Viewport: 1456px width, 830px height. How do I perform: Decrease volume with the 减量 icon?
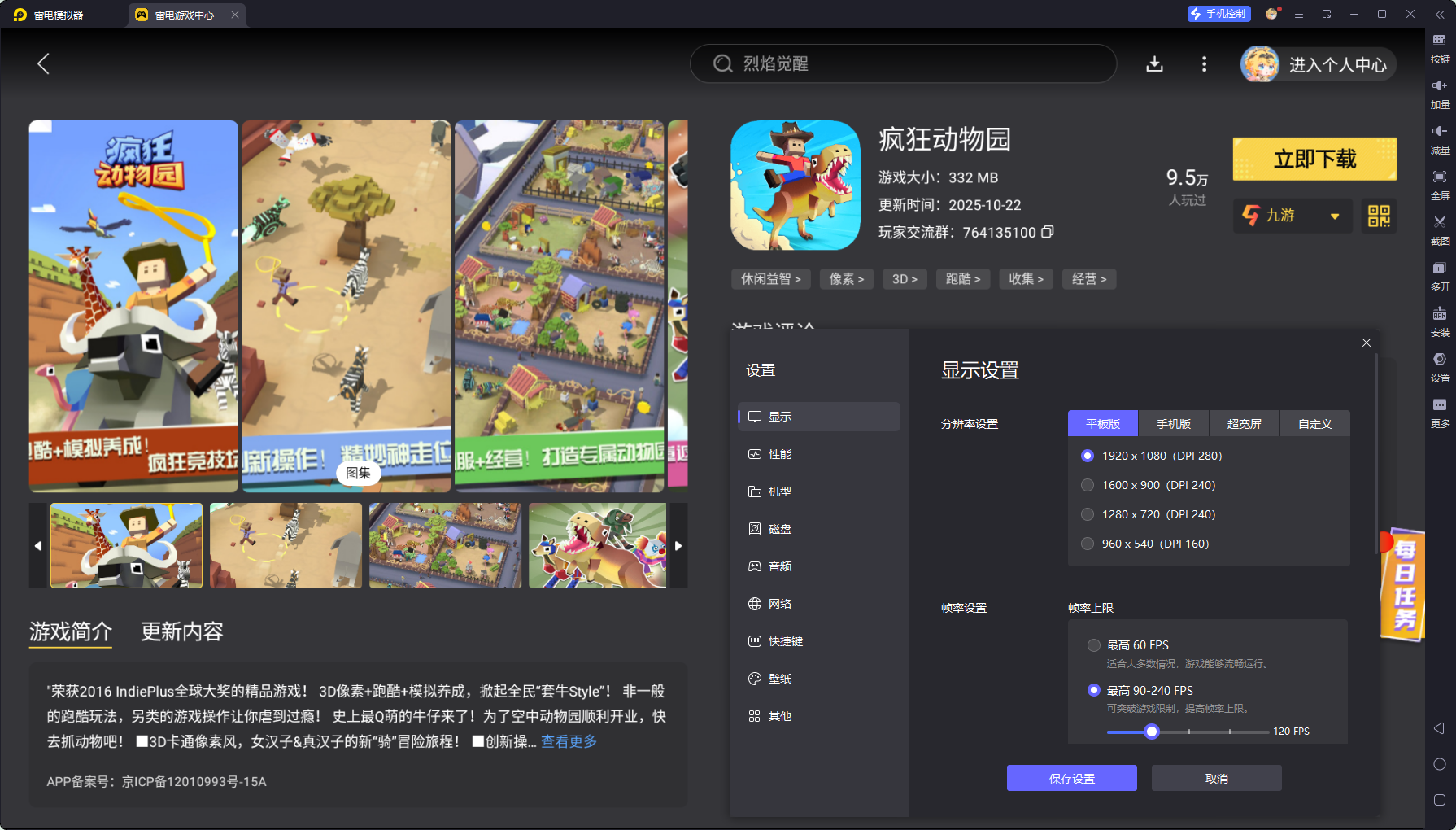pos(1440,140)
